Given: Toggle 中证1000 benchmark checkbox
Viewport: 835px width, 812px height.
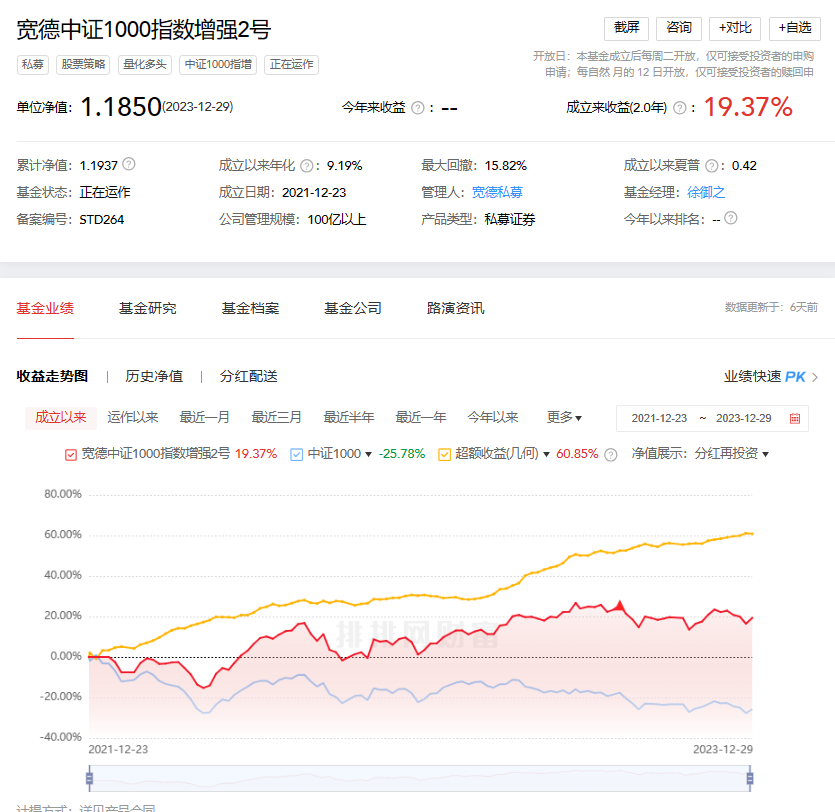Looking at the screenshot, I should [297, 455].
